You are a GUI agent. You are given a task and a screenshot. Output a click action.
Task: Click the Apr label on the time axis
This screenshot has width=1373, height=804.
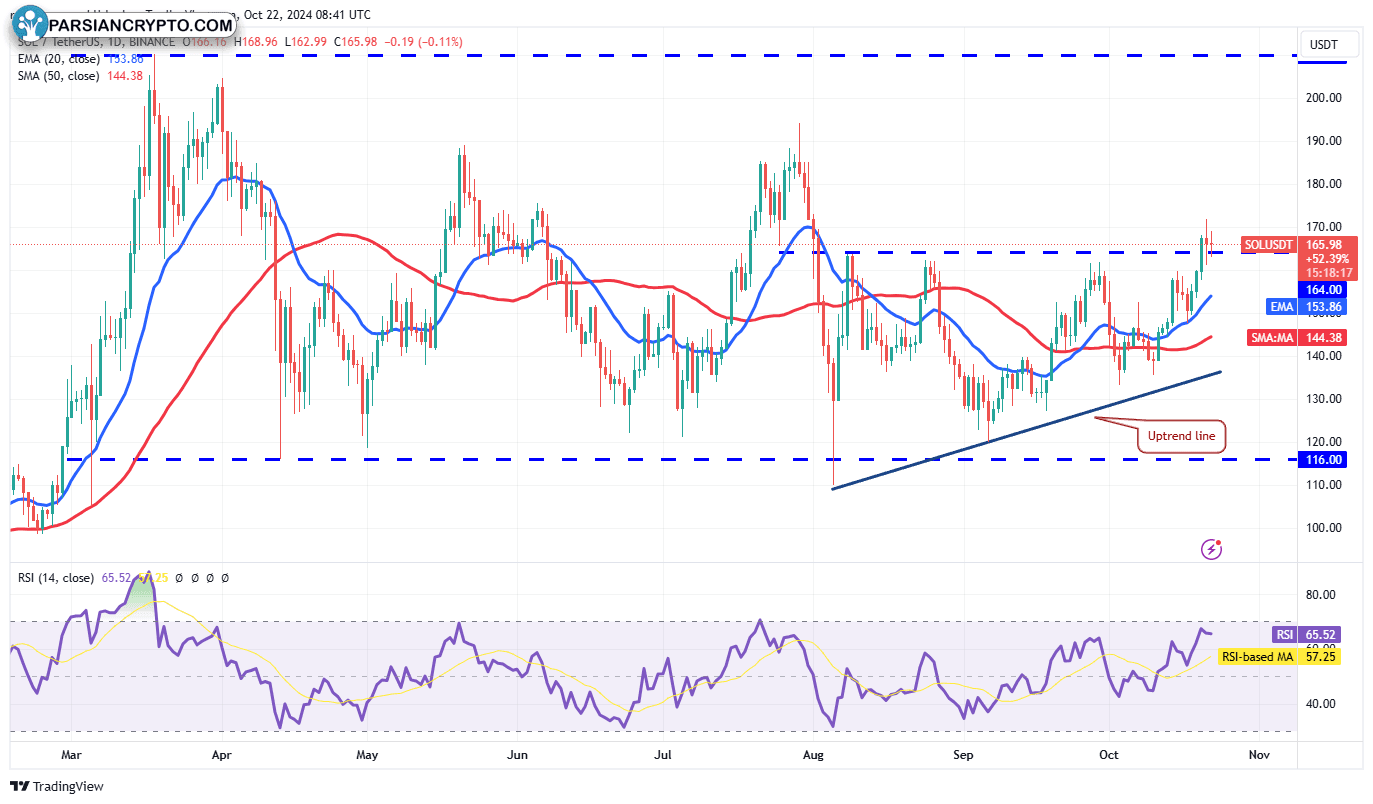[221, 756]
